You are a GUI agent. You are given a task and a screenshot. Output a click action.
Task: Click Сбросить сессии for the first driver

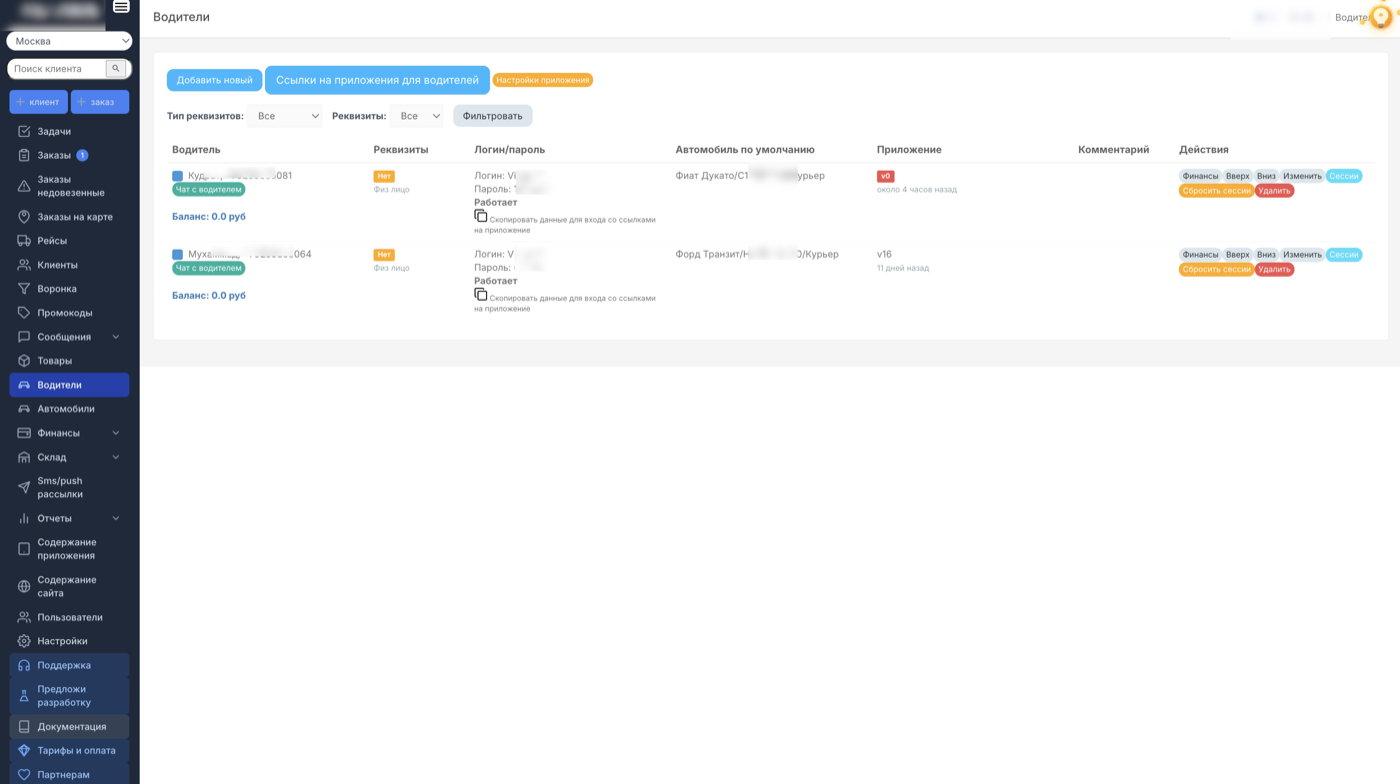click(1215, 191)
